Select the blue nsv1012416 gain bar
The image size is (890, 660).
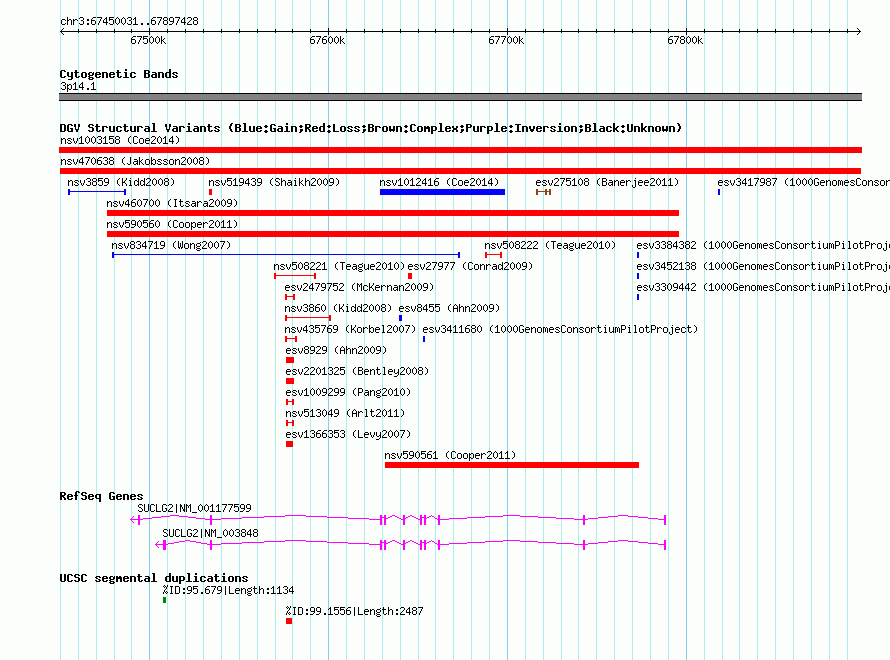click(442, 192)
